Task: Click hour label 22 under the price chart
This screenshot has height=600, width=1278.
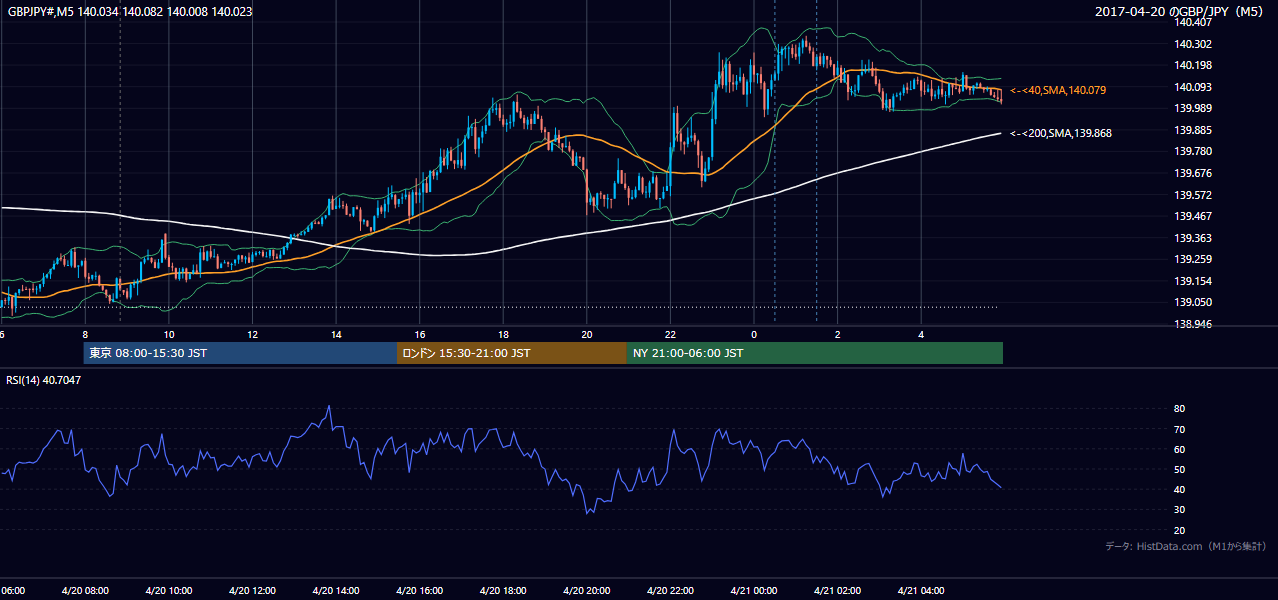Action: (x=670, y=334)
